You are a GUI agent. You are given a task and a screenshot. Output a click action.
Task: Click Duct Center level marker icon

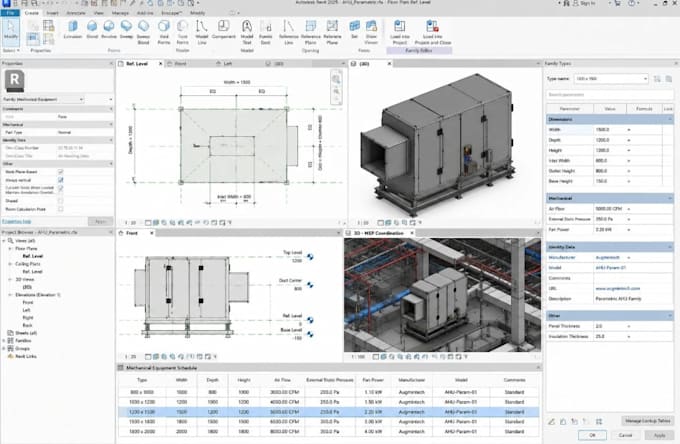tap(311, 285)
